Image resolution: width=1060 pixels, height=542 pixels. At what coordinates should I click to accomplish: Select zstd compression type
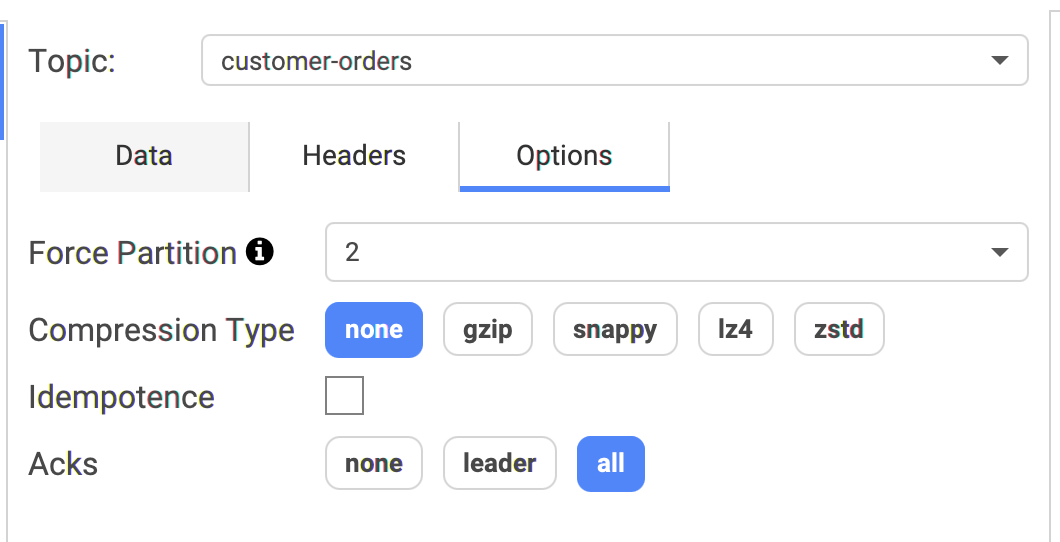tap(839, 330)
